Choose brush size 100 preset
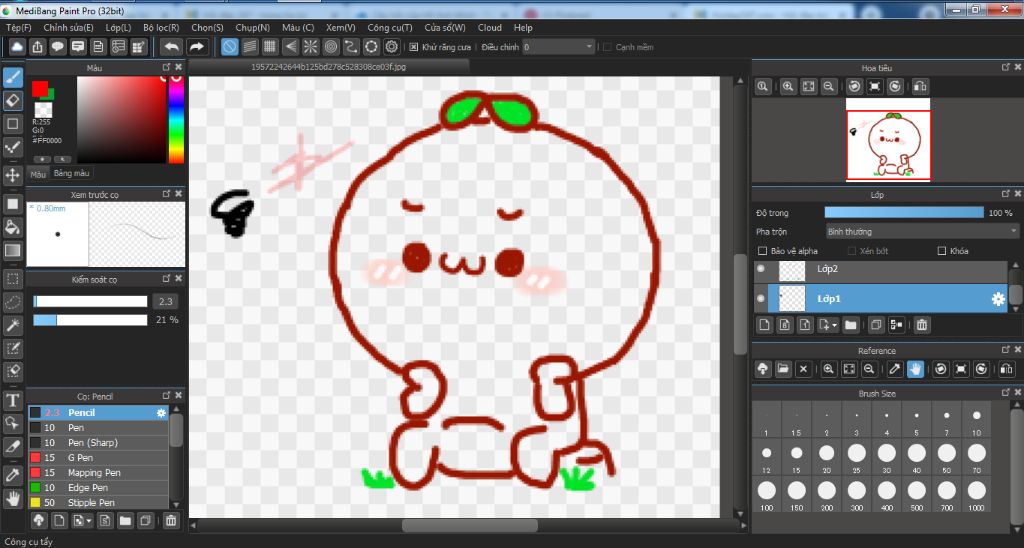 [767, 495]
